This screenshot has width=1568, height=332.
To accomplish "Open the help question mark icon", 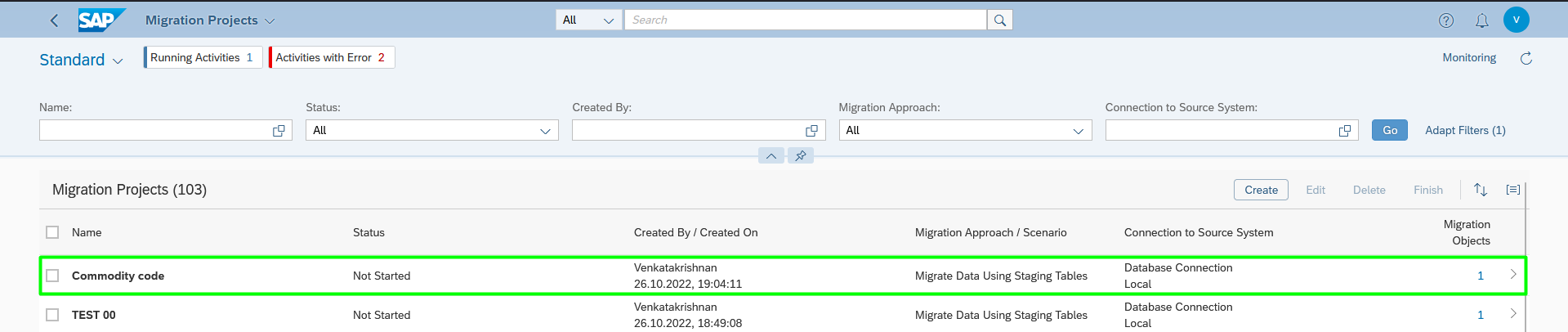I will (x=1446, y=20).
